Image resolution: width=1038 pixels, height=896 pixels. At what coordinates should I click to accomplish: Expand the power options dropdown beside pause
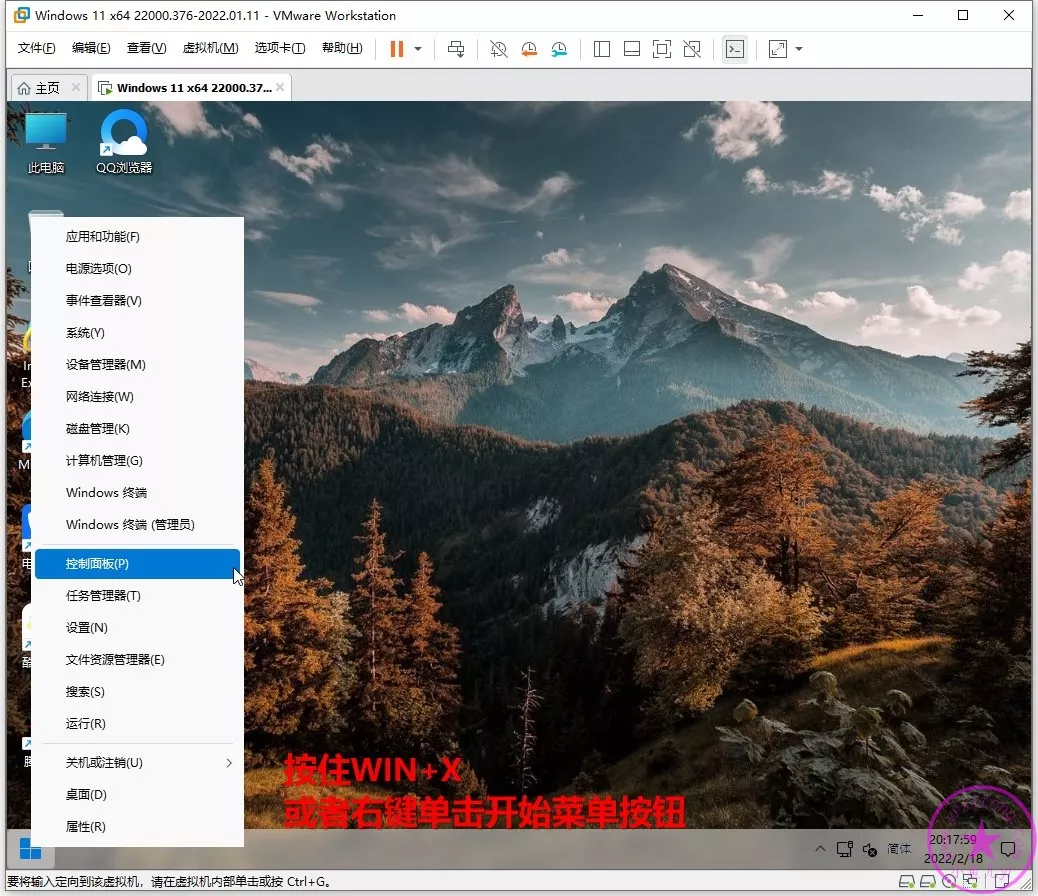pyautogui.click(x=418, y=49)
